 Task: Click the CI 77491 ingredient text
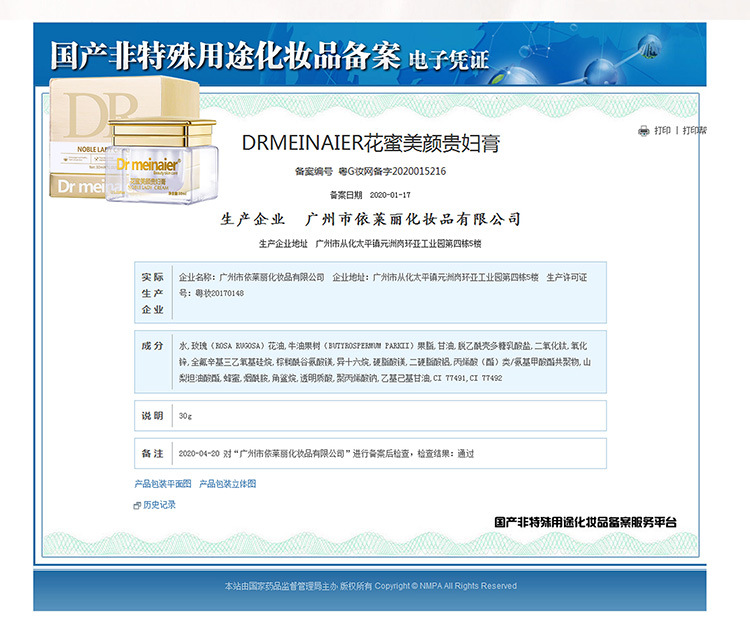[x=449, y=378]
